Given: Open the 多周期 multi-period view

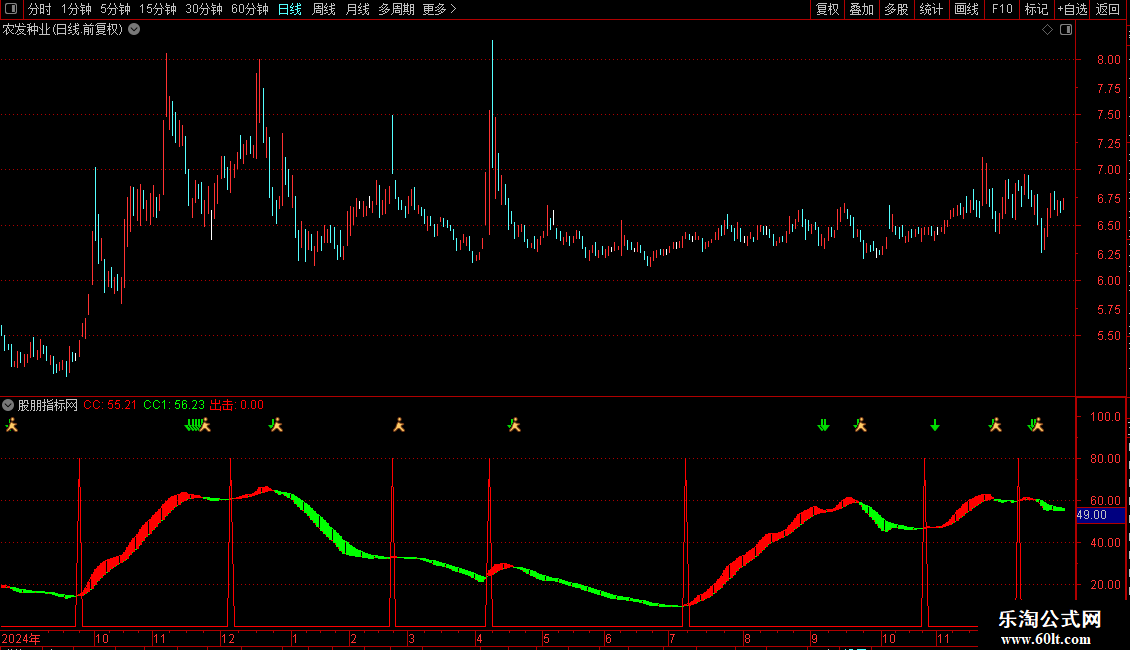Looking at the screenshot, I should point(396,9).
